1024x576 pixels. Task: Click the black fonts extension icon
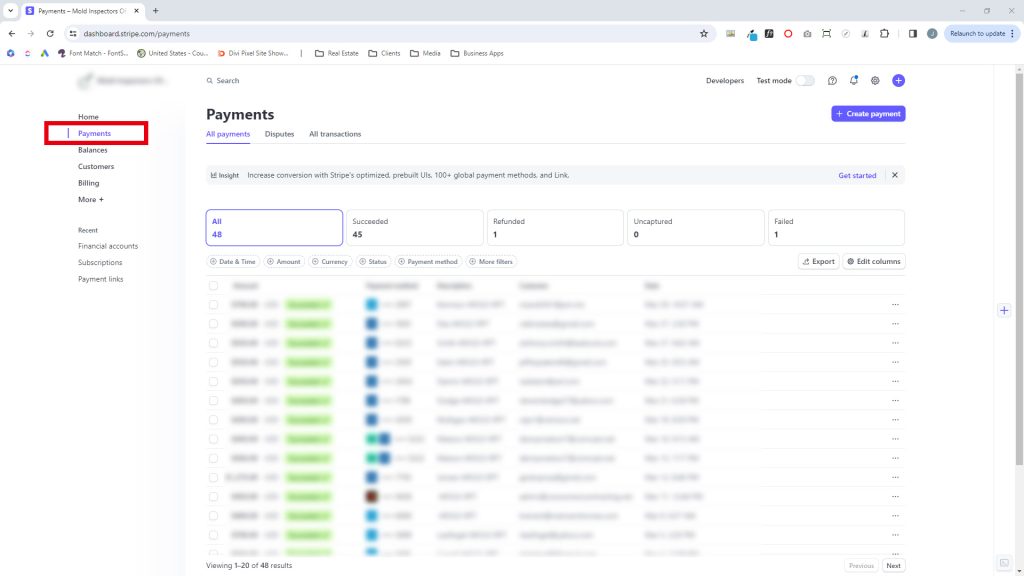(x=769, y=33)
